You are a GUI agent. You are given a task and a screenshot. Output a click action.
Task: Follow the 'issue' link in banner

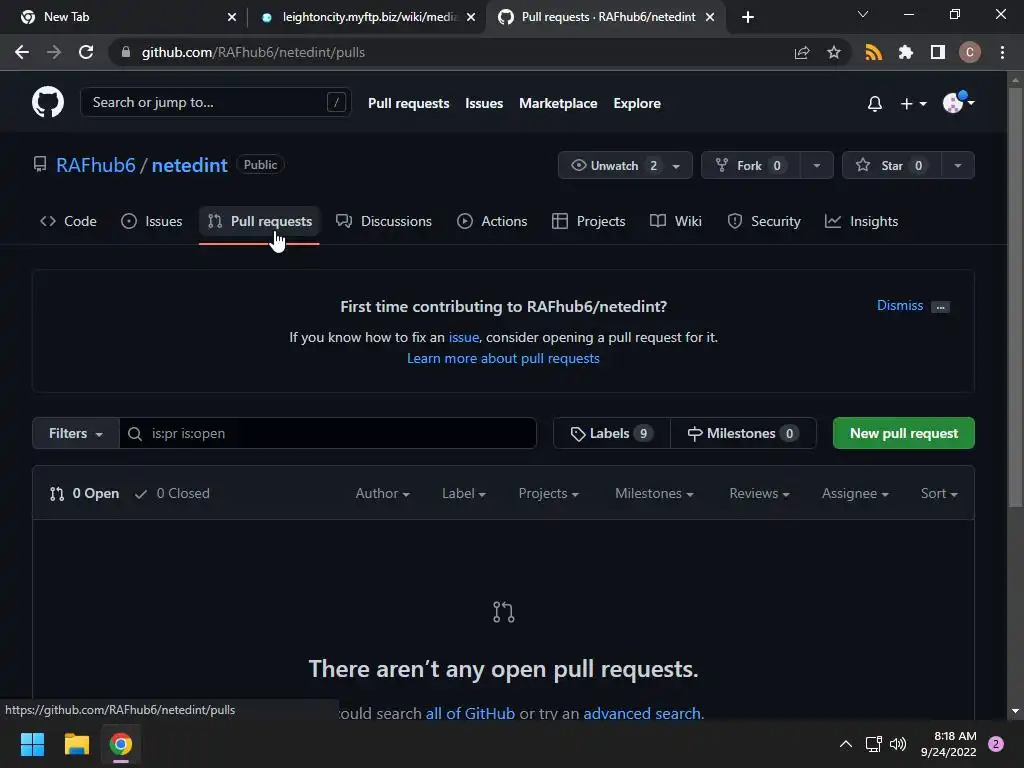pos(464,338)
